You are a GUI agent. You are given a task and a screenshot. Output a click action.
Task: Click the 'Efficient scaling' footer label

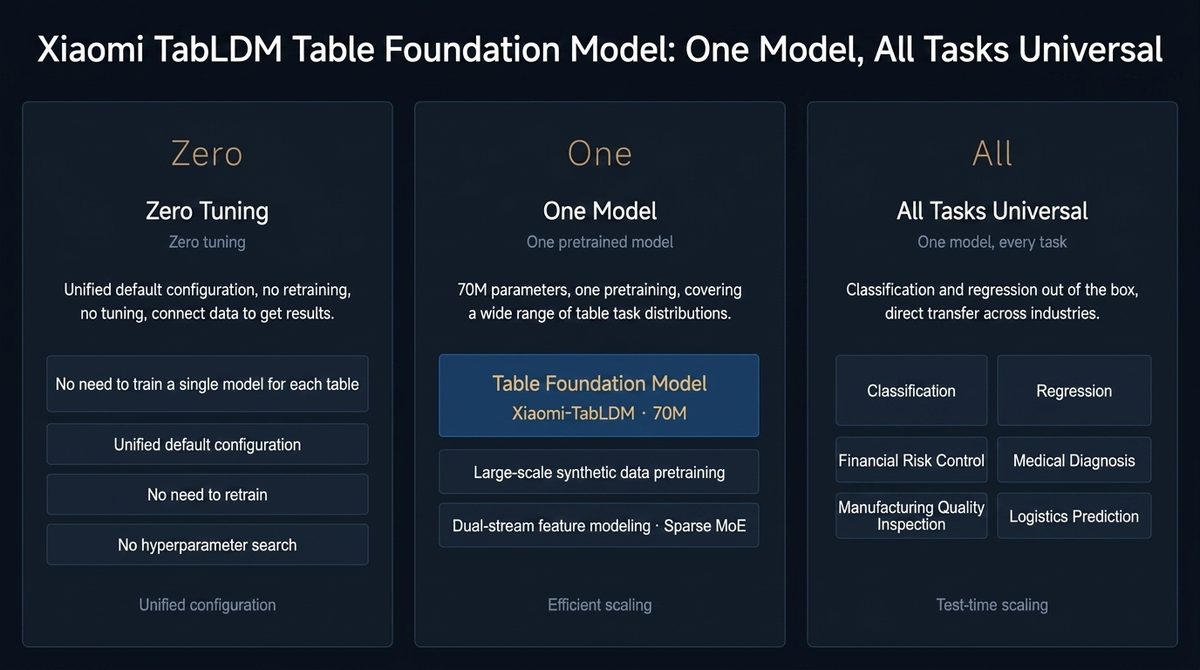pos(599,605)
